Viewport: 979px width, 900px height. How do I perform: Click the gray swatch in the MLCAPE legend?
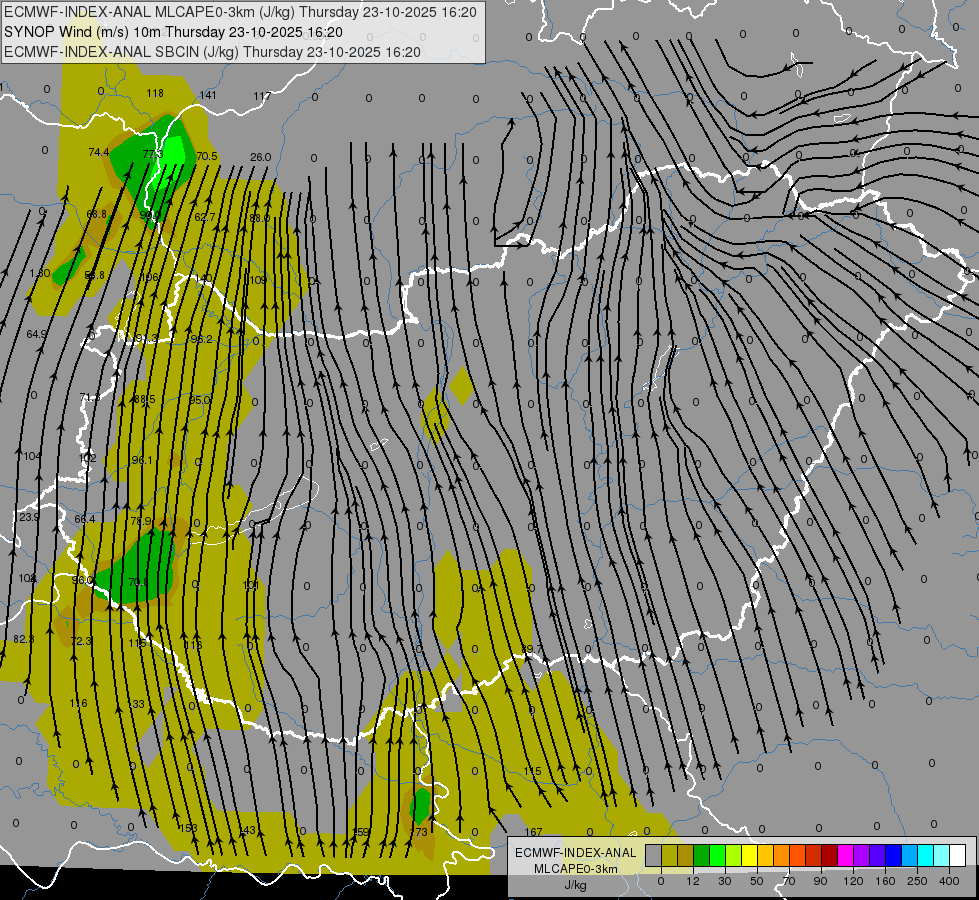654,855
